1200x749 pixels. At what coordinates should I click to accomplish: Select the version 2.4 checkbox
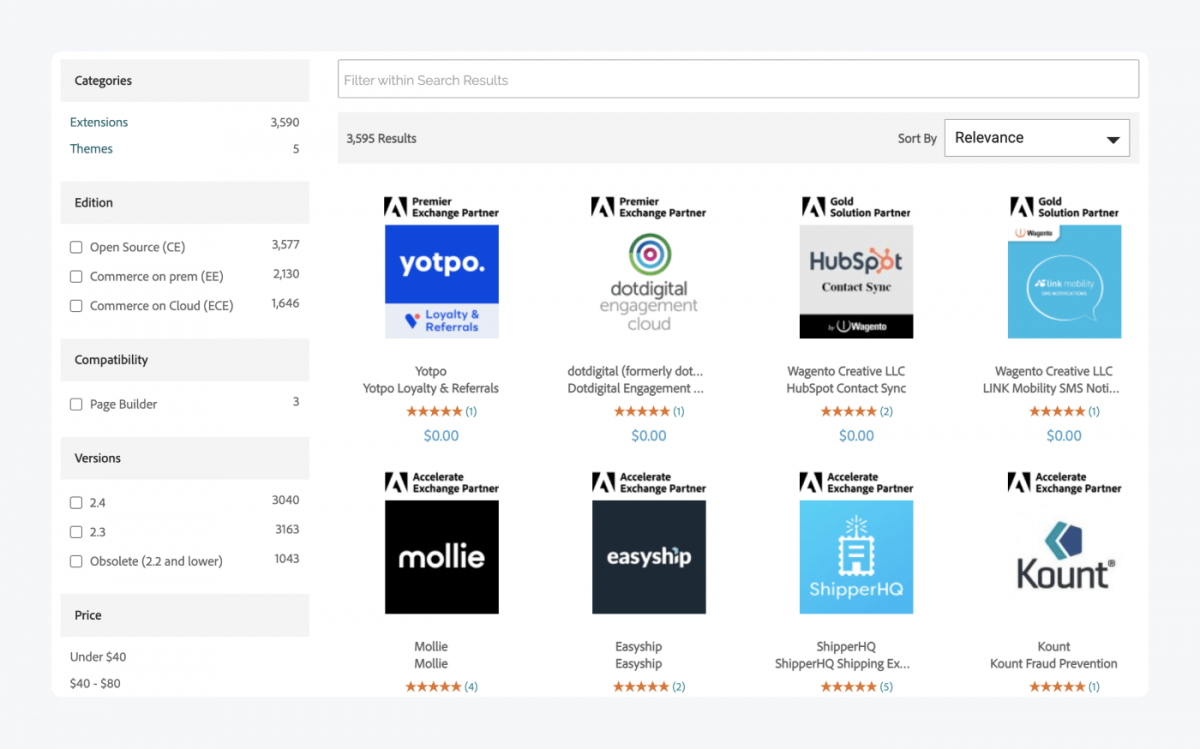(76, 503)
